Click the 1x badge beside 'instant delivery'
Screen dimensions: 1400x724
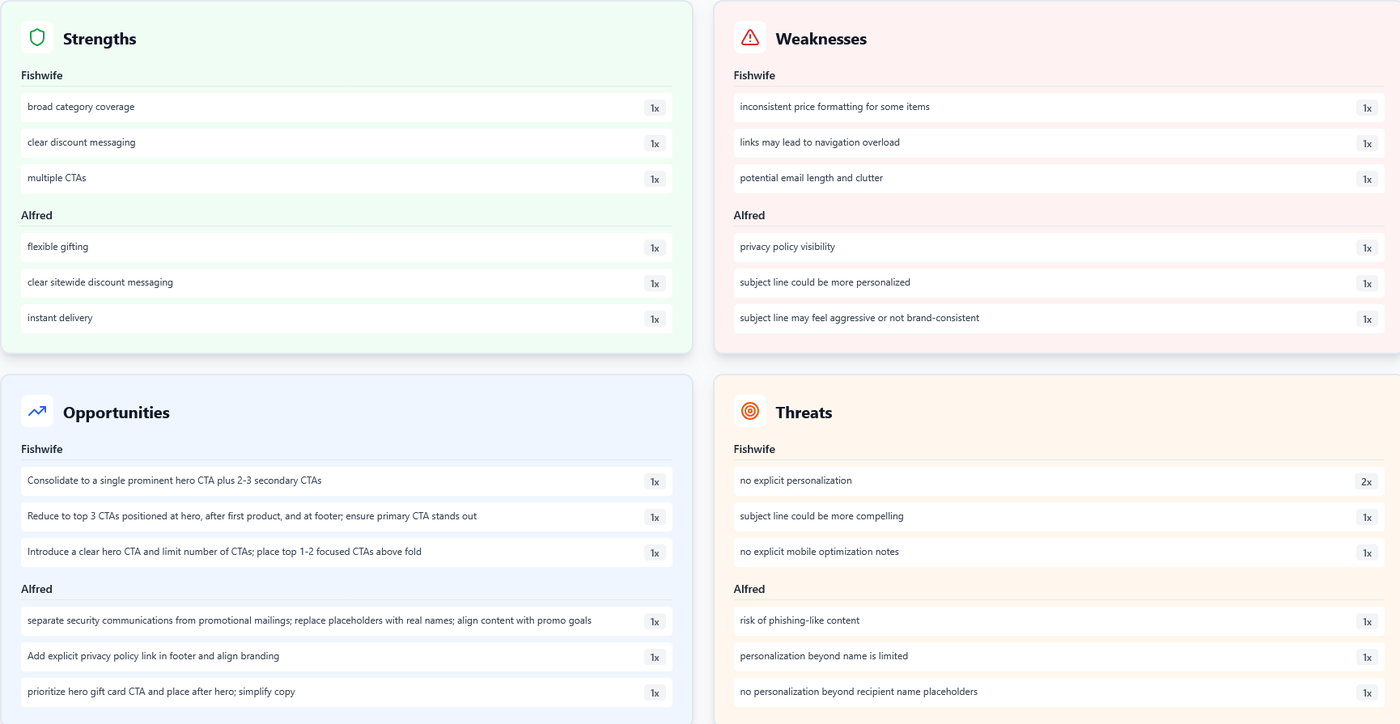(x=655, y=320)
